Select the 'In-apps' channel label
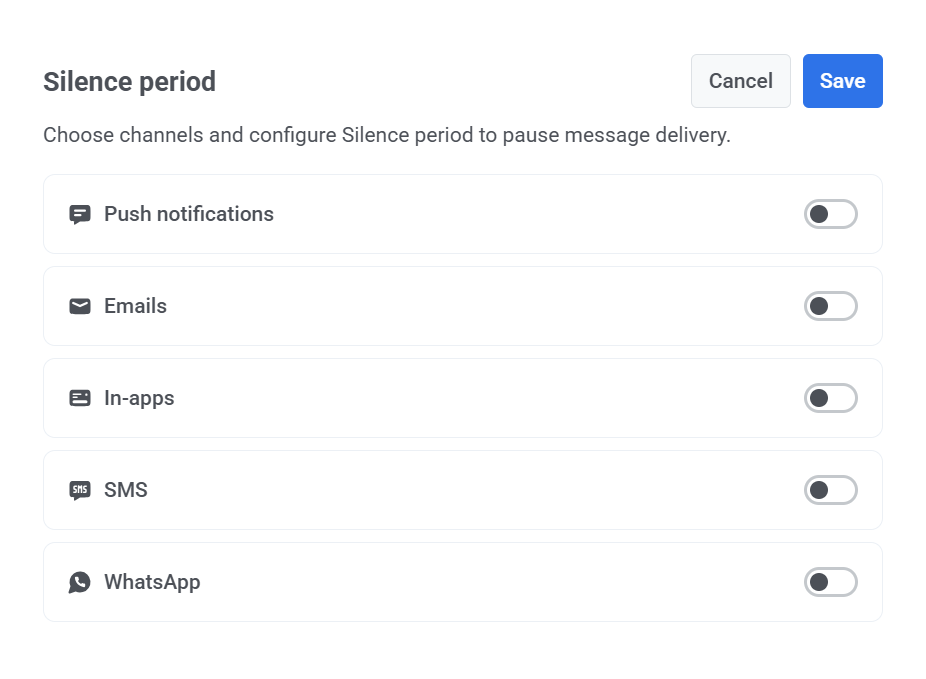This screenshot has width=926, height=679. (140, 398)
